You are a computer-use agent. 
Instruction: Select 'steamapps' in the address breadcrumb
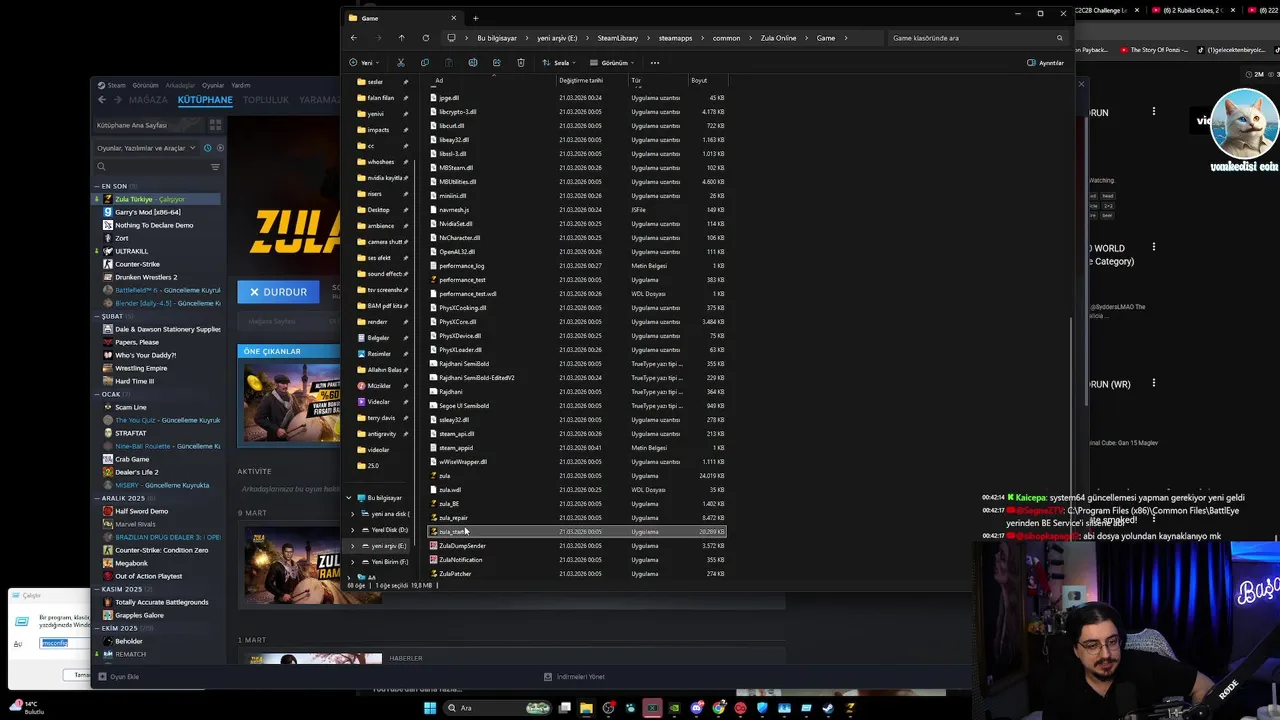[x=675, y=38]
